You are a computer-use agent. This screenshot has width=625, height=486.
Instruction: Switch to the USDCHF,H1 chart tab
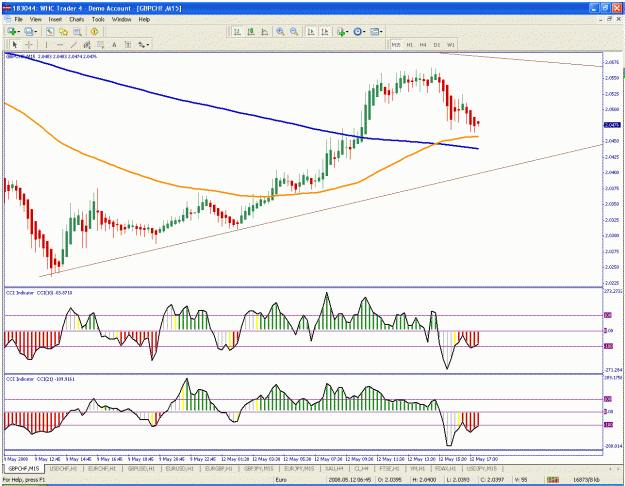point(63,468)
